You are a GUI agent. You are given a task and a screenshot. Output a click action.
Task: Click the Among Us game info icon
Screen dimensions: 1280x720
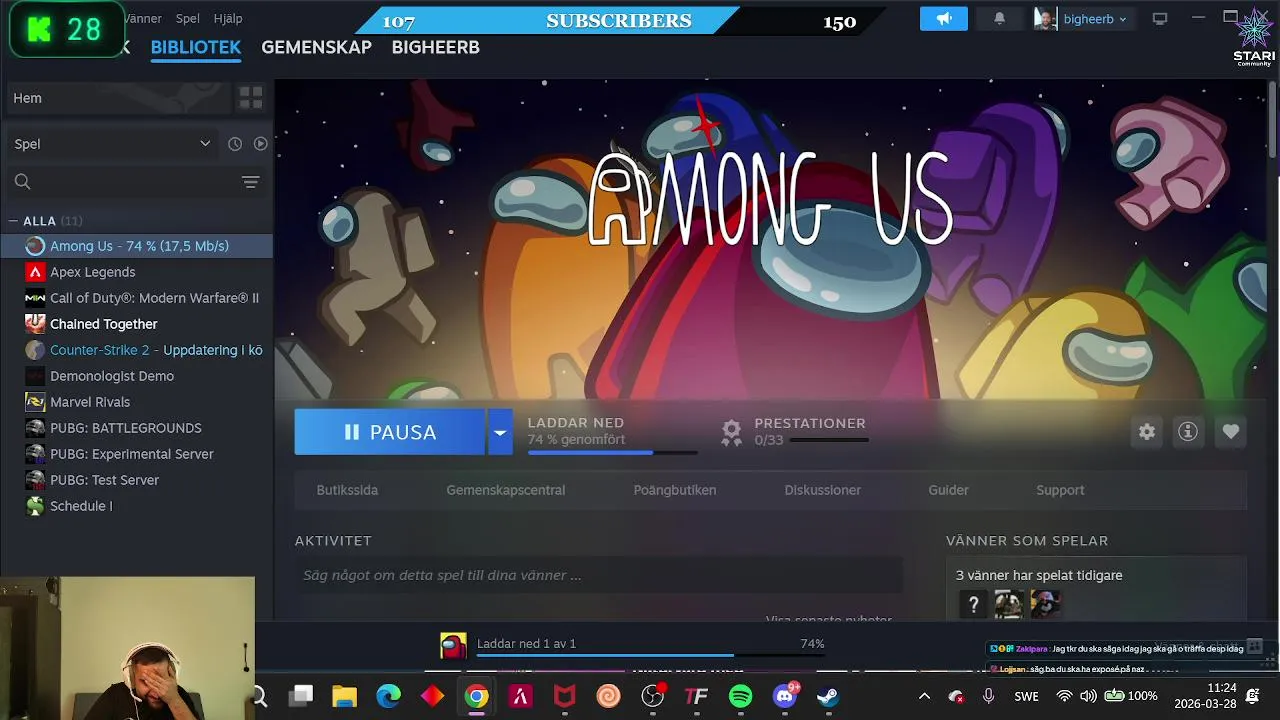[x=1188, y=432]
